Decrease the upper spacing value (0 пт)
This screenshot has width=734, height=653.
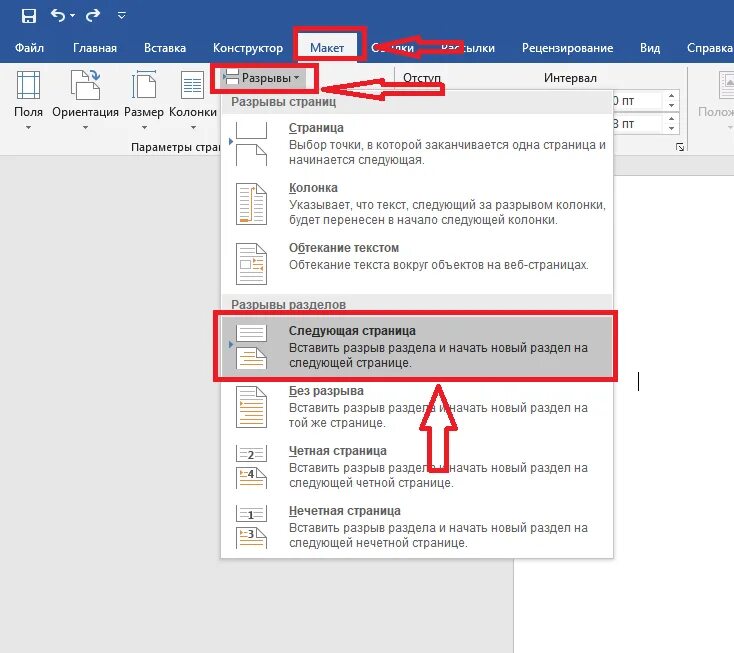672,105
